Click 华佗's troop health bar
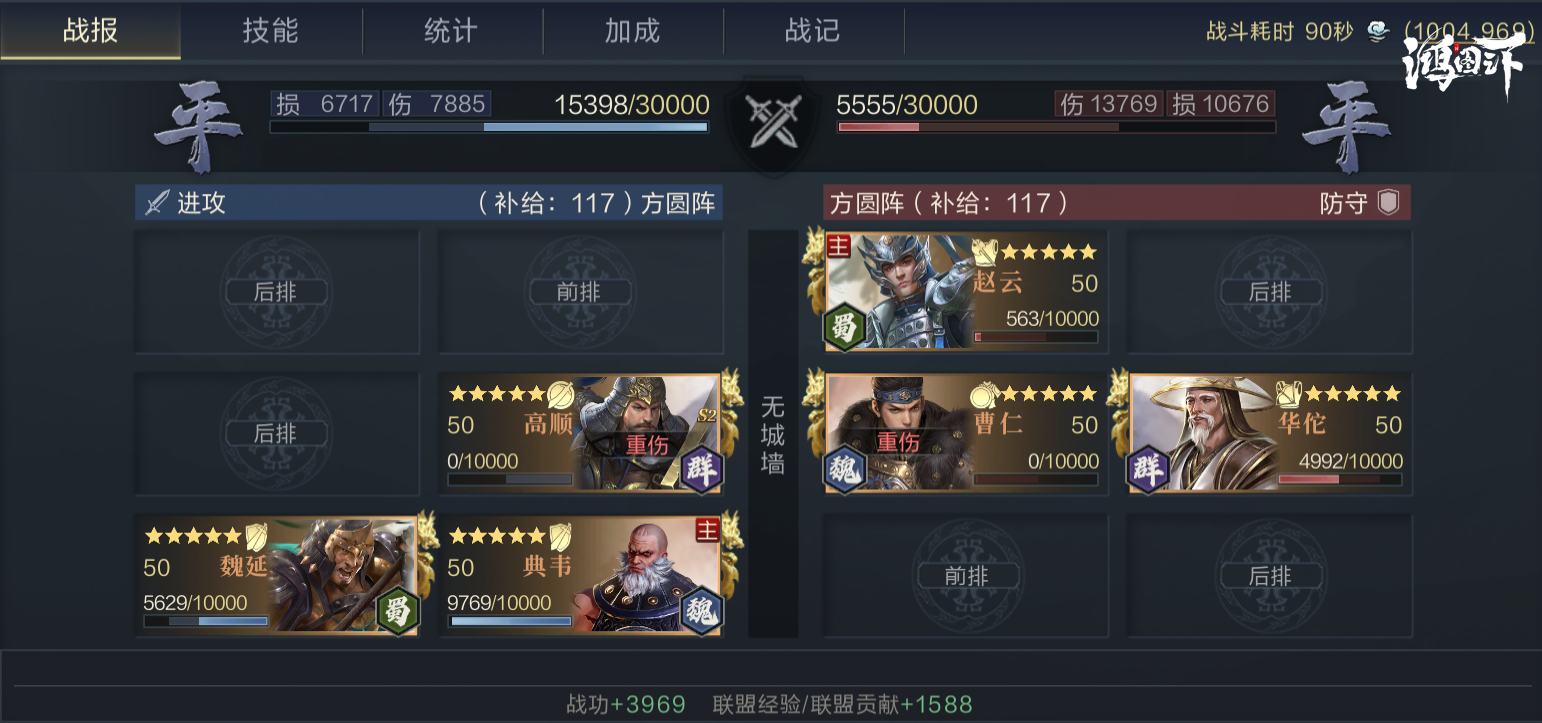Image resolution: width=1542 pixels, height=723 pixels. (1340, 480)
